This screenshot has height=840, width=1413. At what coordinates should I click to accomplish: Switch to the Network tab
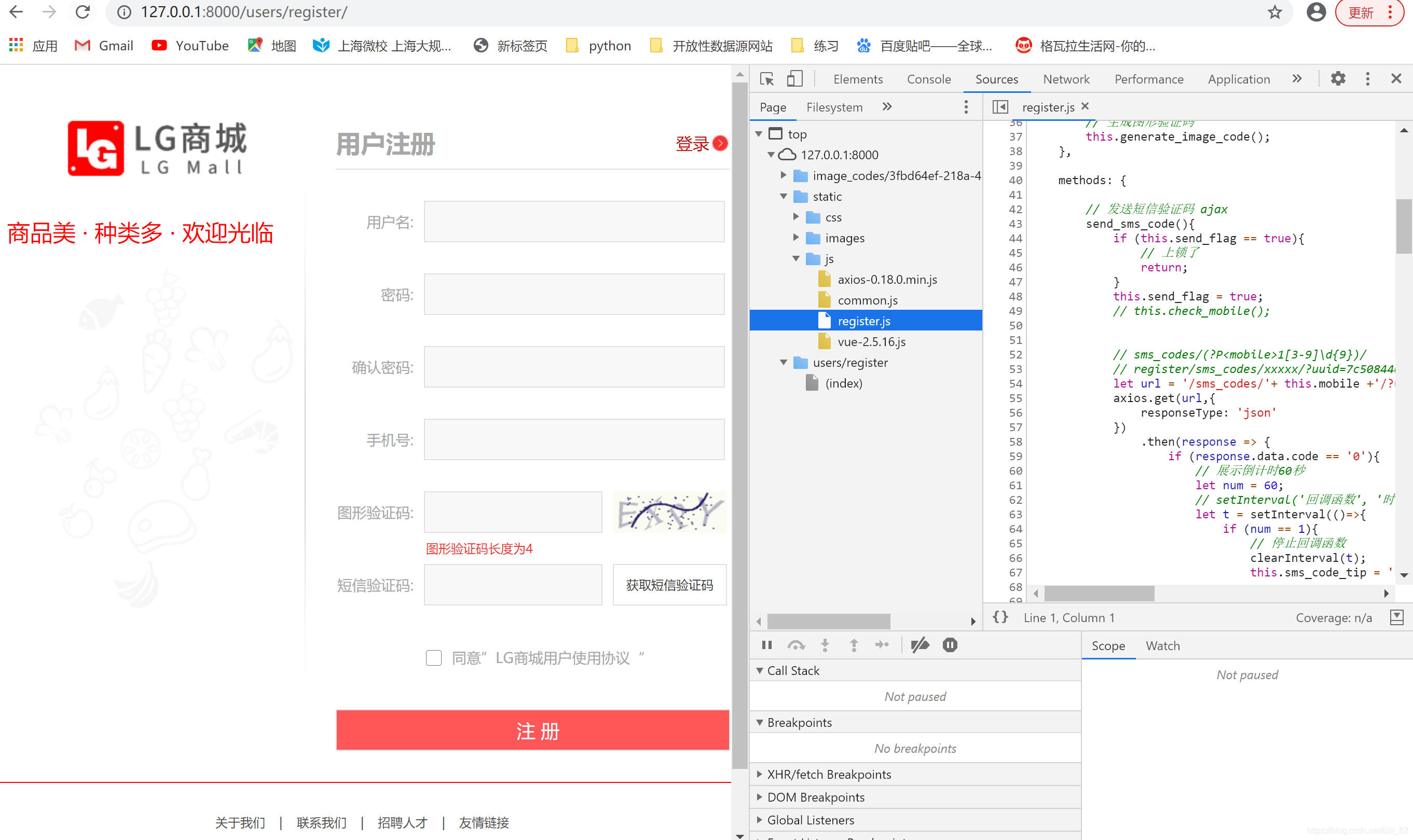coord(1066,78)
